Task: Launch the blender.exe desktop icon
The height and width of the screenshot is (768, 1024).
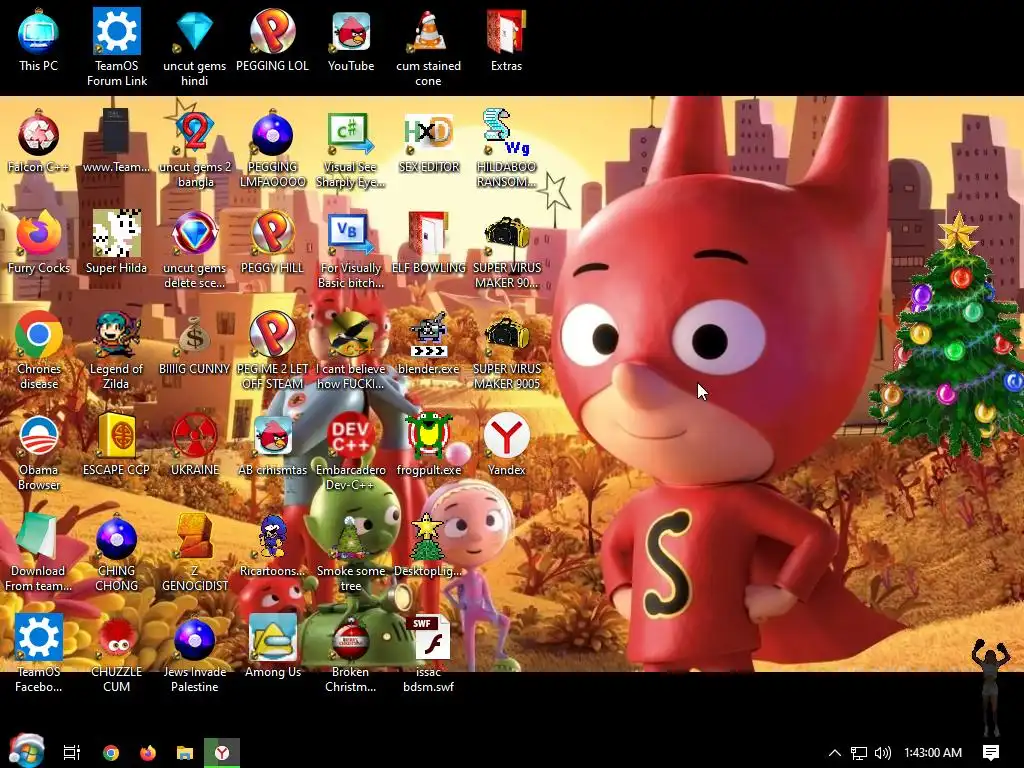Action: (428, 344)
